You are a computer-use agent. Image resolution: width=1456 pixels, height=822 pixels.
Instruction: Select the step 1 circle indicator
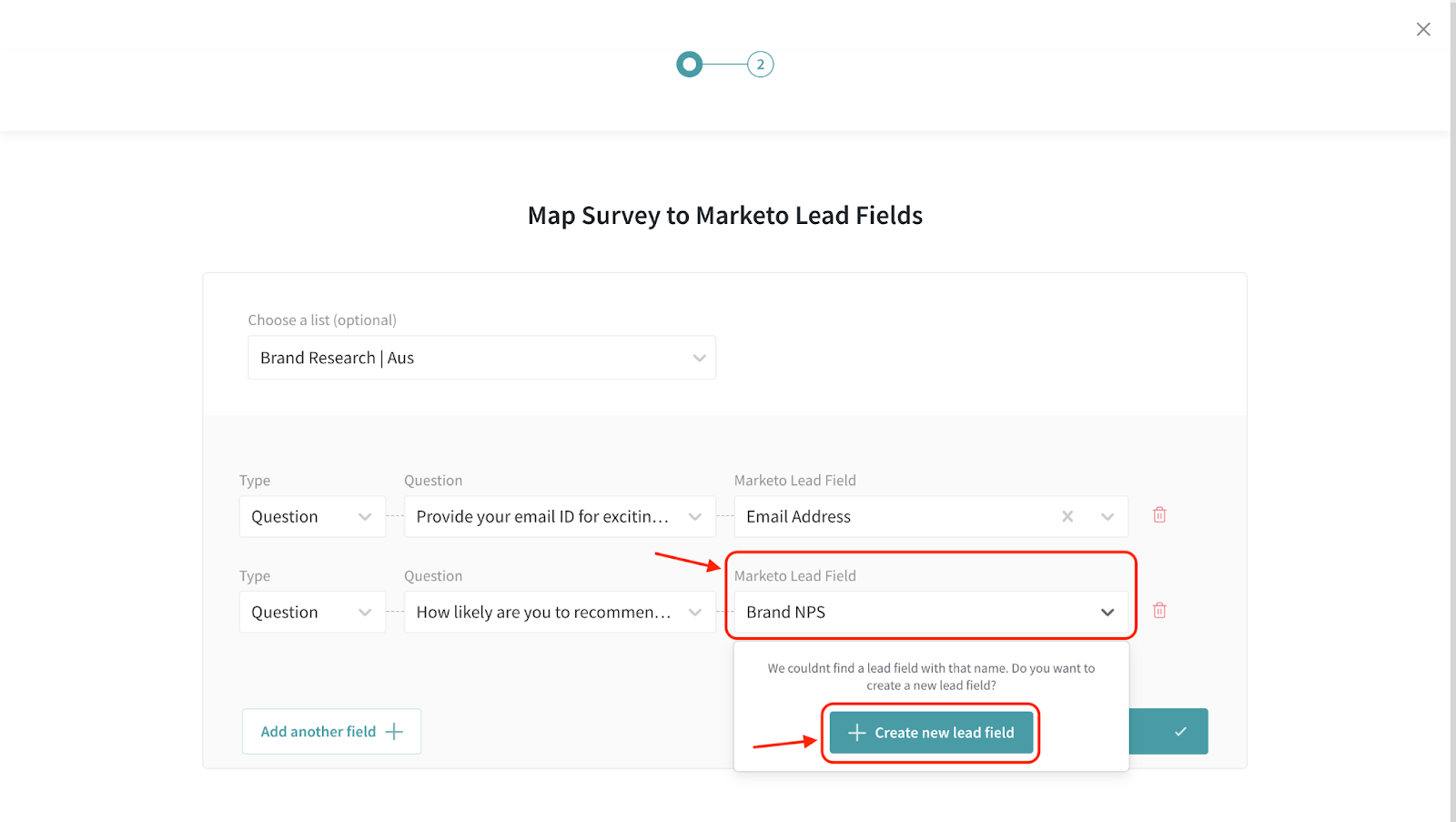click(x=690, y=65)
